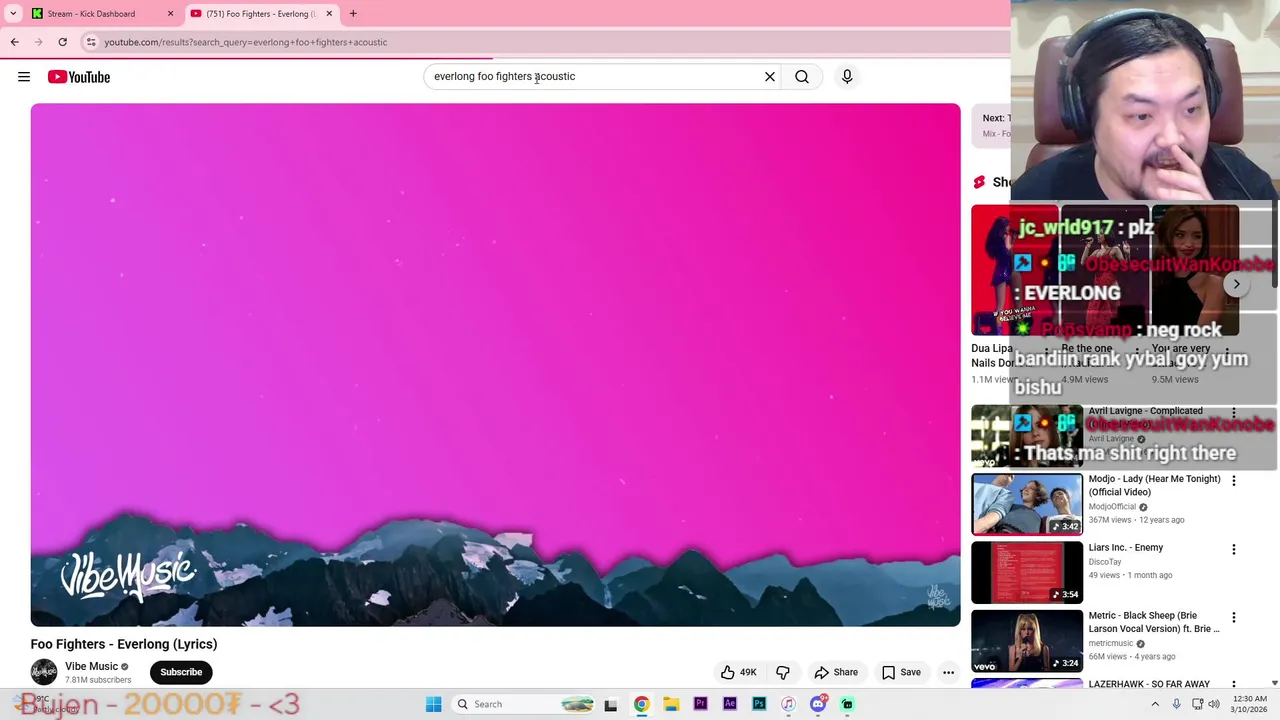Open the Windows Start menu

pyautogui.click(x=433, y=704)
